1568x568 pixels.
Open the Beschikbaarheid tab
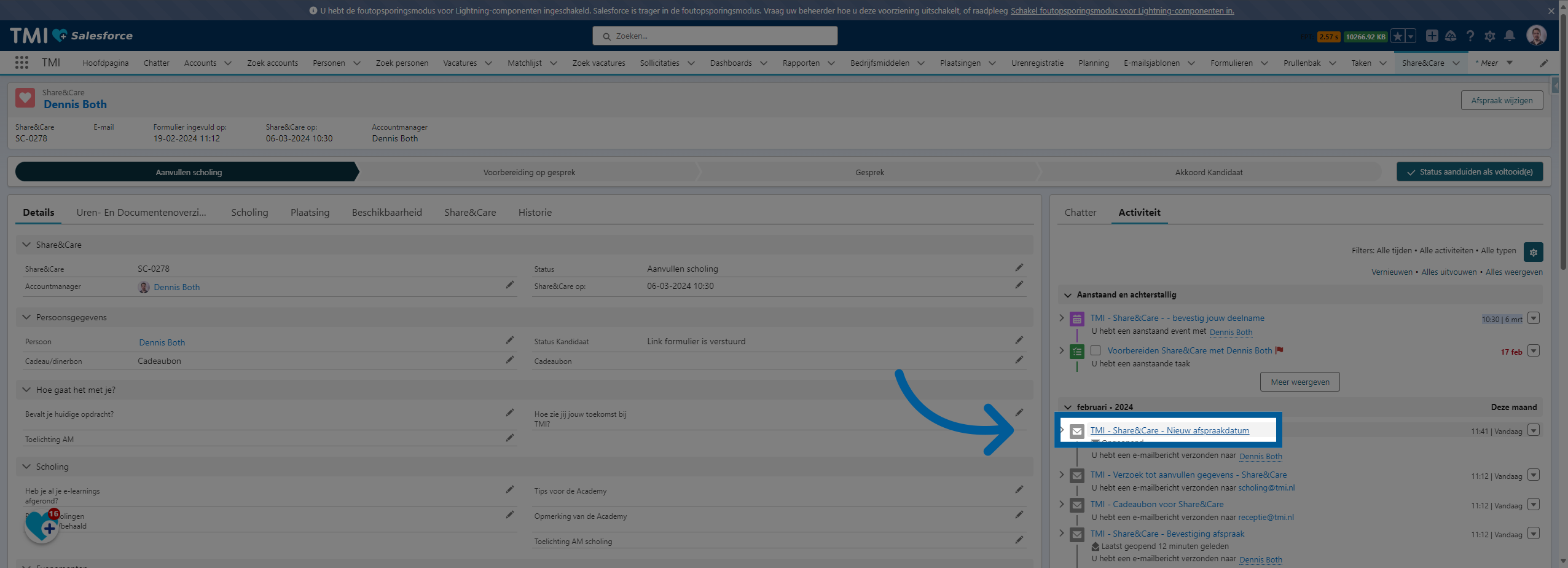(387, 213)
